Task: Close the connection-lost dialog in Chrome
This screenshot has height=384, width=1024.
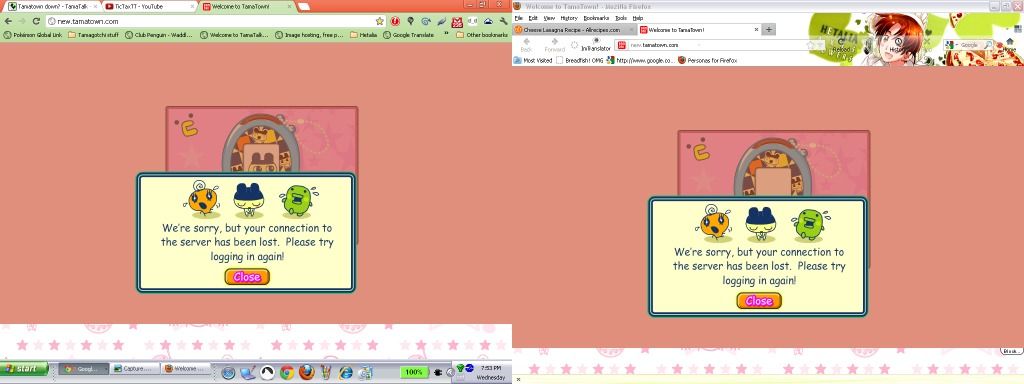Action: 247,277
